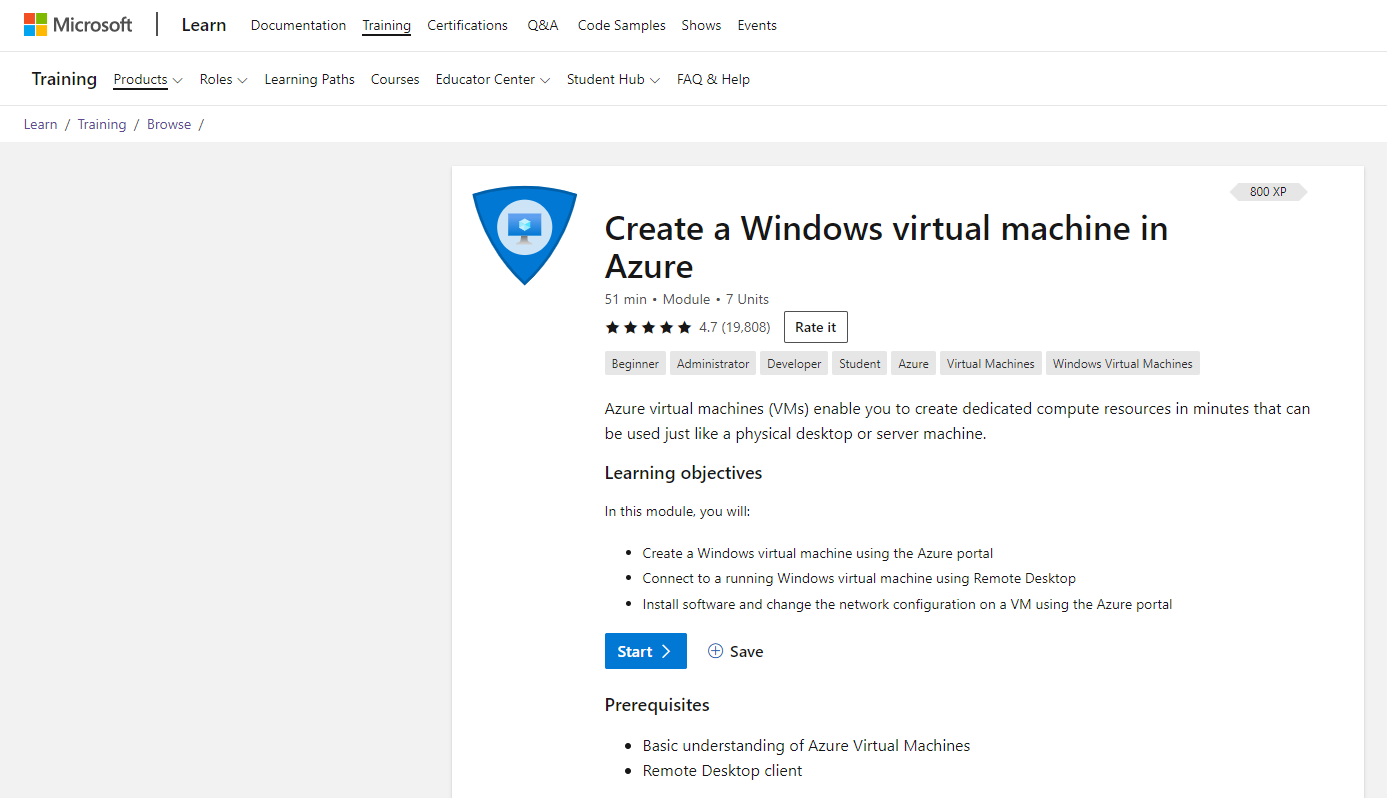Click the Administrator tag
The height and width of the screenshot is (798, 1387).
(713, 364)
